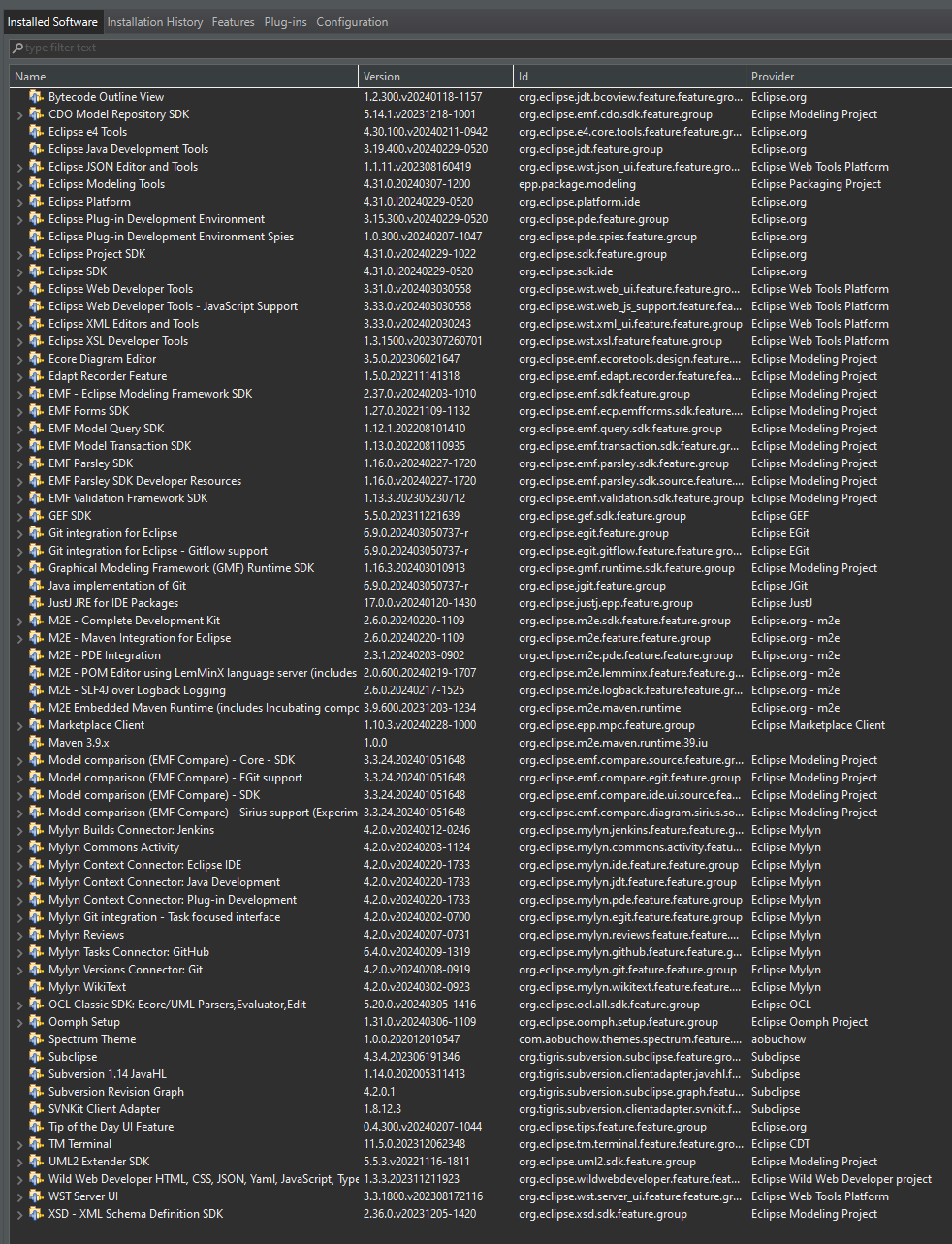The height and width of the screenshot is (1244, 952).
Task: Expand the M2E - Complete Development Kit row
Action: click(x=19, y=621)
